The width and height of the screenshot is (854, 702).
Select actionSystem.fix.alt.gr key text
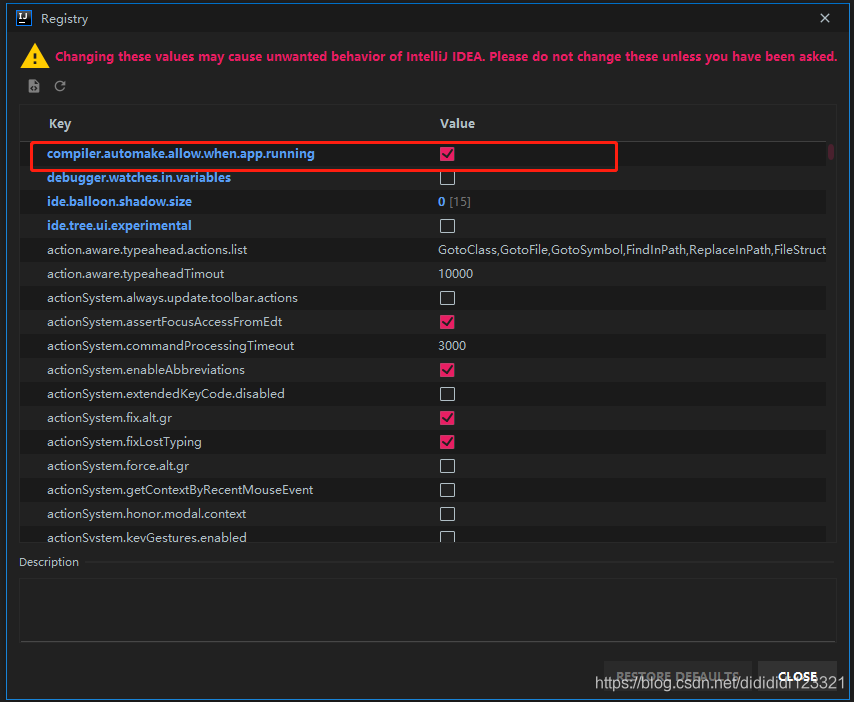tap(109, 418)
